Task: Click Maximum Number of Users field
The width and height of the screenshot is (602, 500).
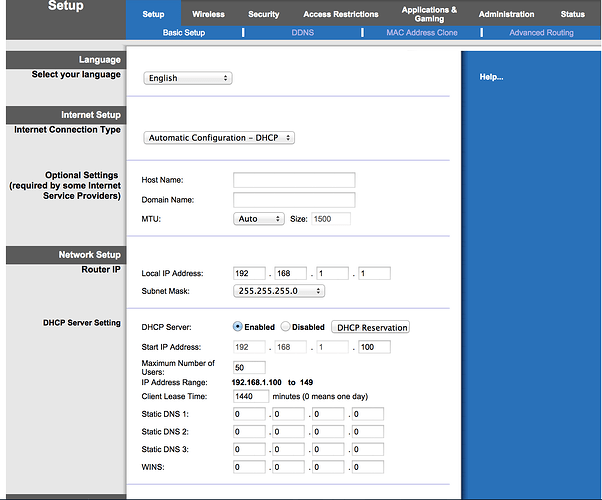Action: [249, 368]
